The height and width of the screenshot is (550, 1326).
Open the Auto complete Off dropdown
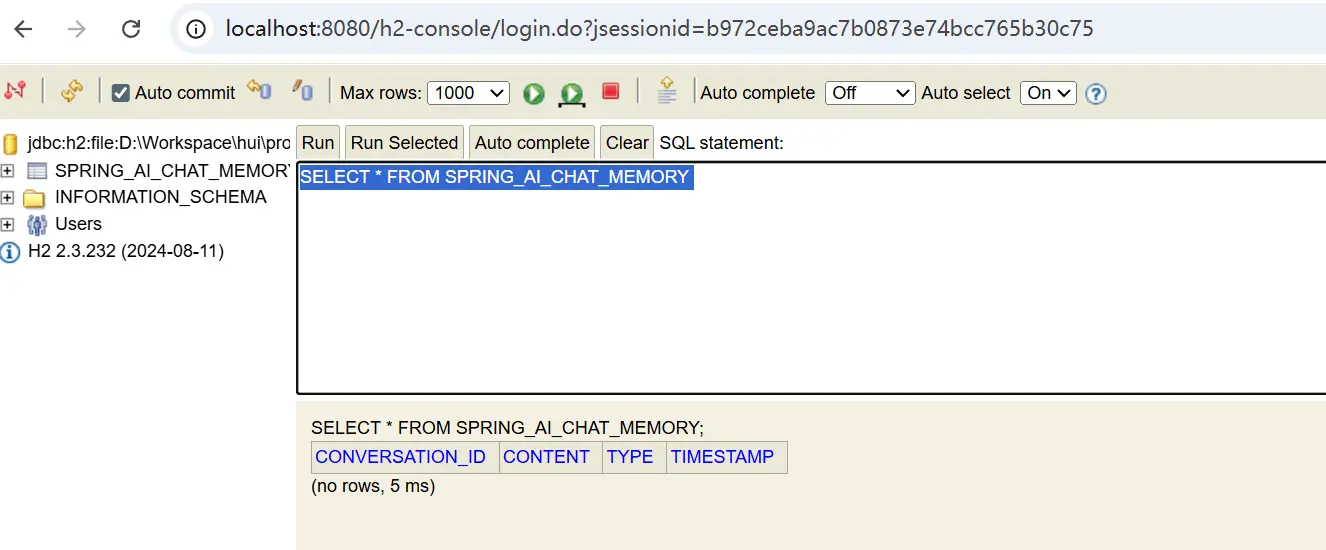point(869,93)
